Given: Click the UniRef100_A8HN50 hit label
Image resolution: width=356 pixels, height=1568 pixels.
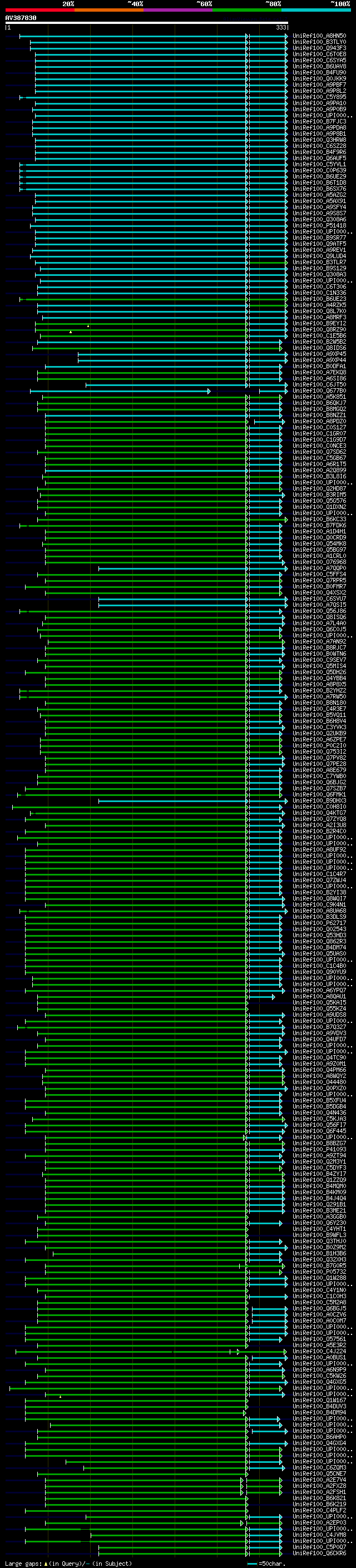Looking at the screenshot, I should click(x=319, y=36).
